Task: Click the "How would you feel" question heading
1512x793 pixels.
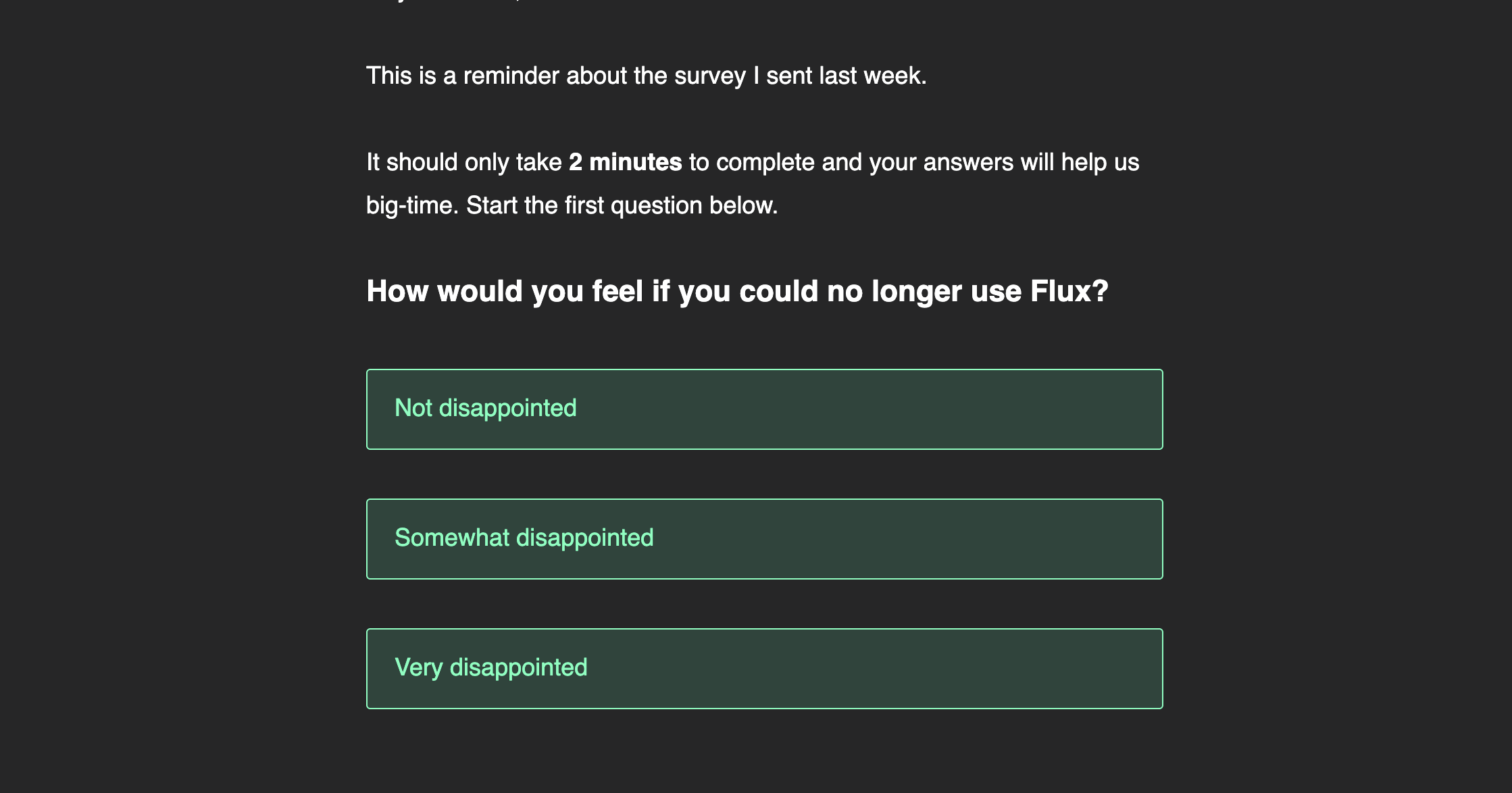Action: (737, 291)
